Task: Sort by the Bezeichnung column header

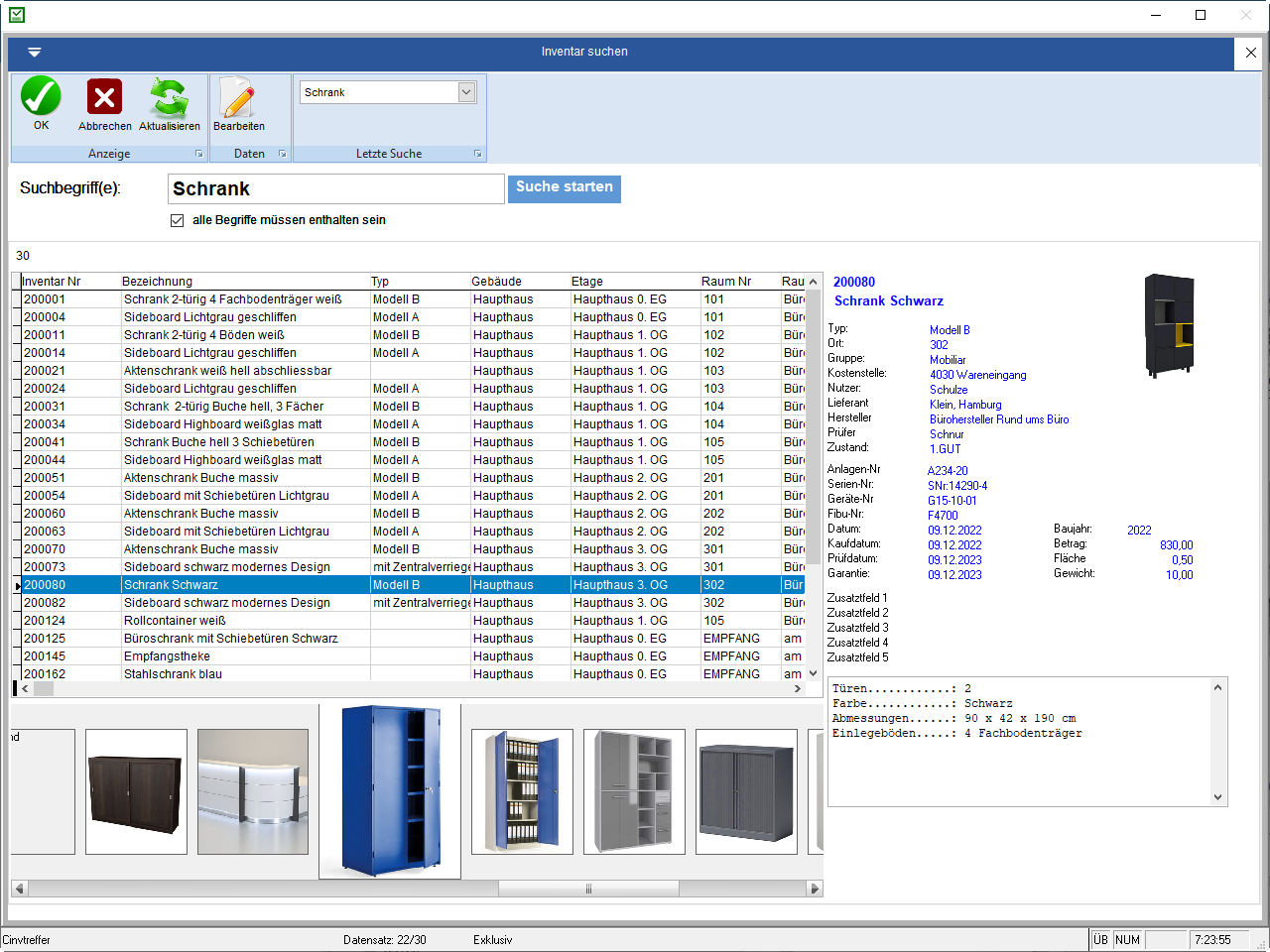Action: [x=245, y=282]
